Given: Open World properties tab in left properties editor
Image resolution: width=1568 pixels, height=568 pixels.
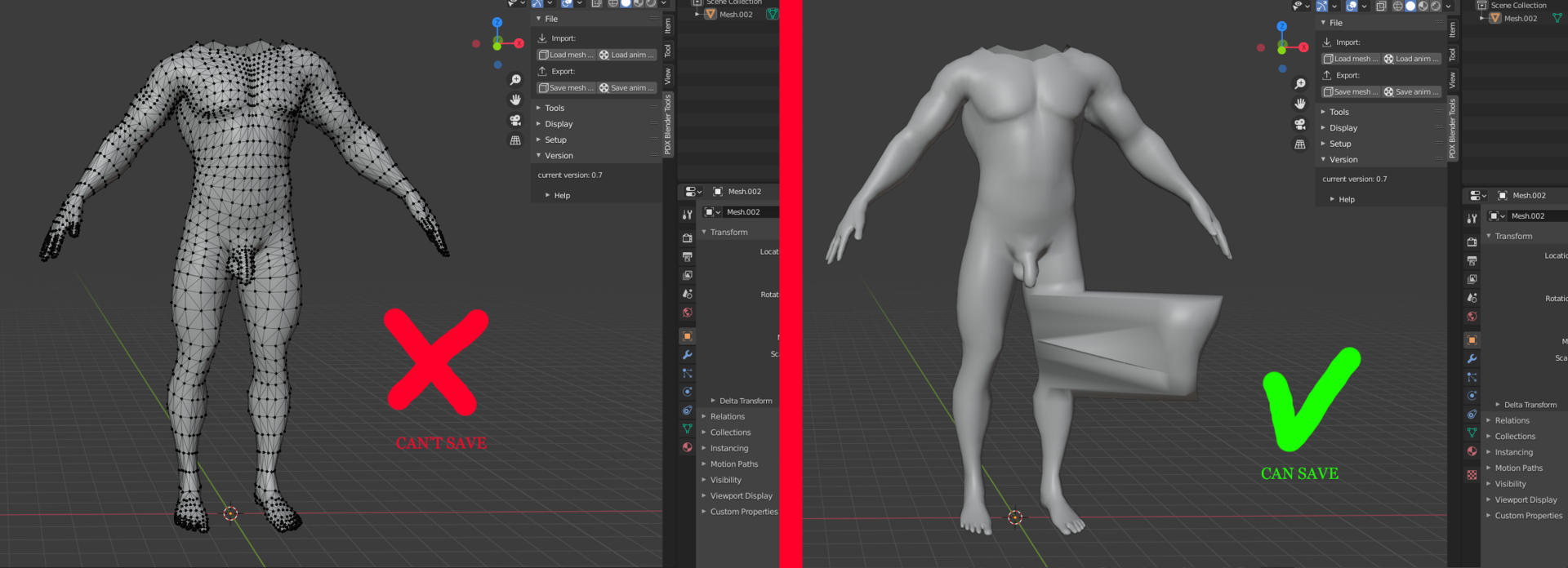Looking at the screenshot, I should tap(687, 313).
